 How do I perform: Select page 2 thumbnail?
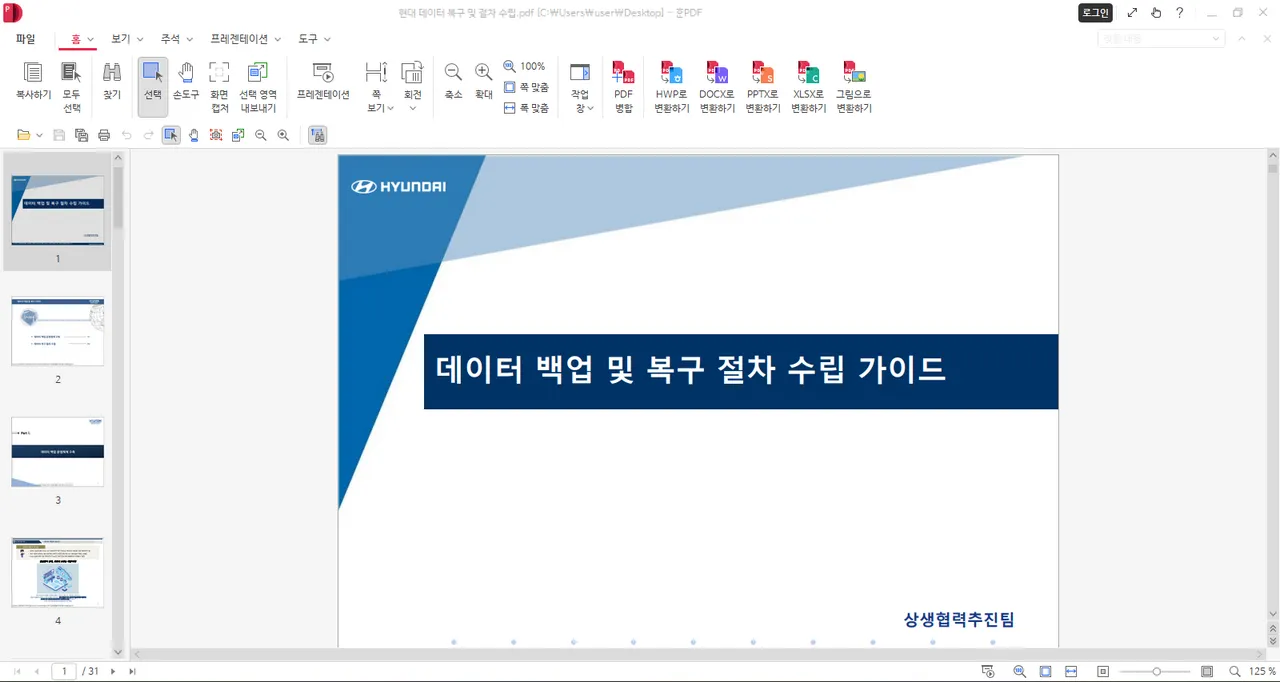58,331
